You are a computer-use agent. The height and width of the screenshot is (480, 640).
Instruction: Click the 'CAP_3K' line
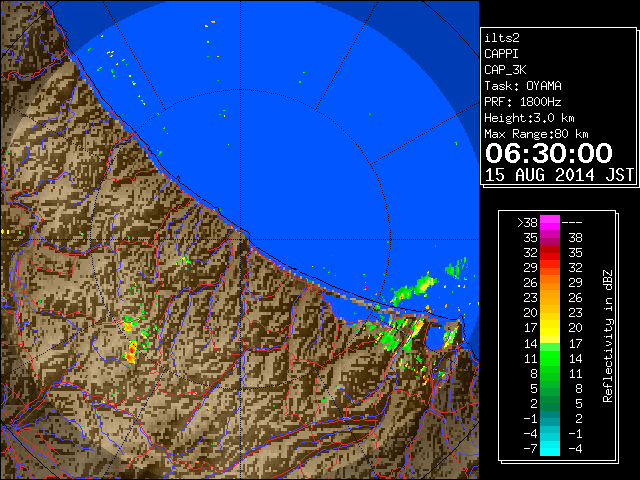click(505, 70)
